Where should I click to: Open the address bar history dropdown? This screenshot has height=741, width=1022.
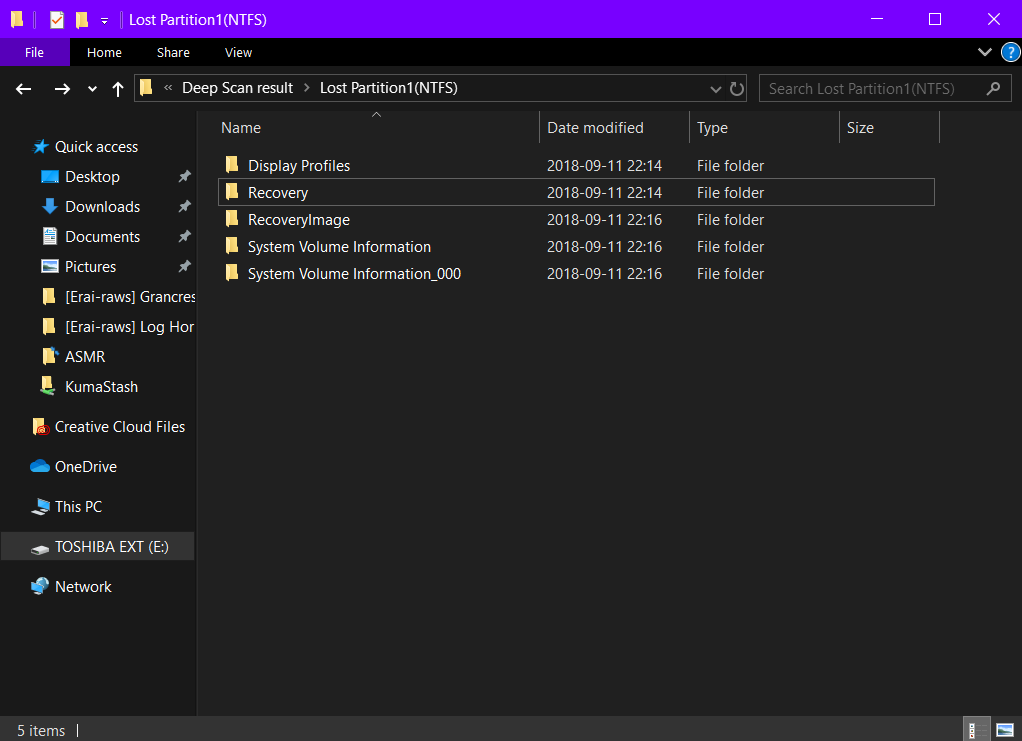[x=716, y=89]
